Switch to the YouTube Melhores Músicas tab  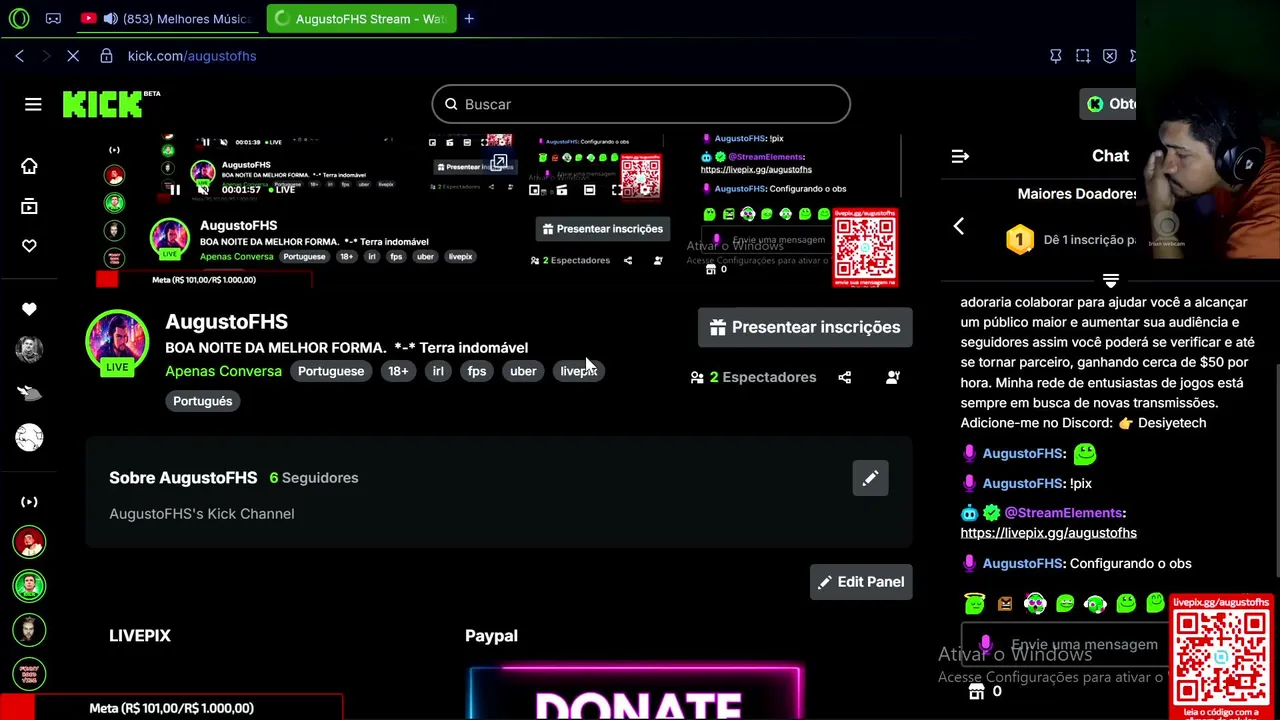point(166,18)
